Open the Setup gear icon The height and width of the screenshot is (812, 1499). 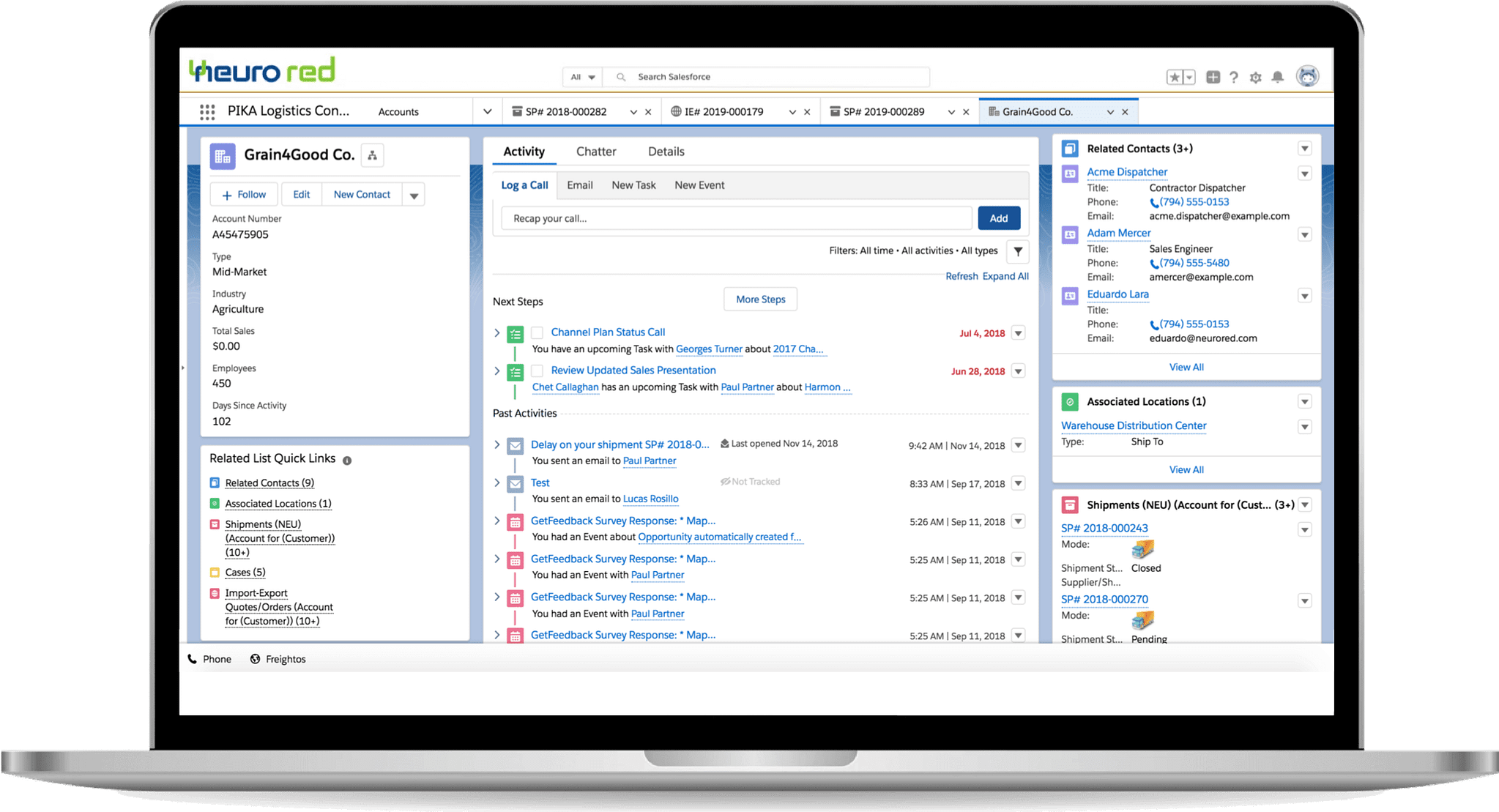click(x=1256, y=77)
